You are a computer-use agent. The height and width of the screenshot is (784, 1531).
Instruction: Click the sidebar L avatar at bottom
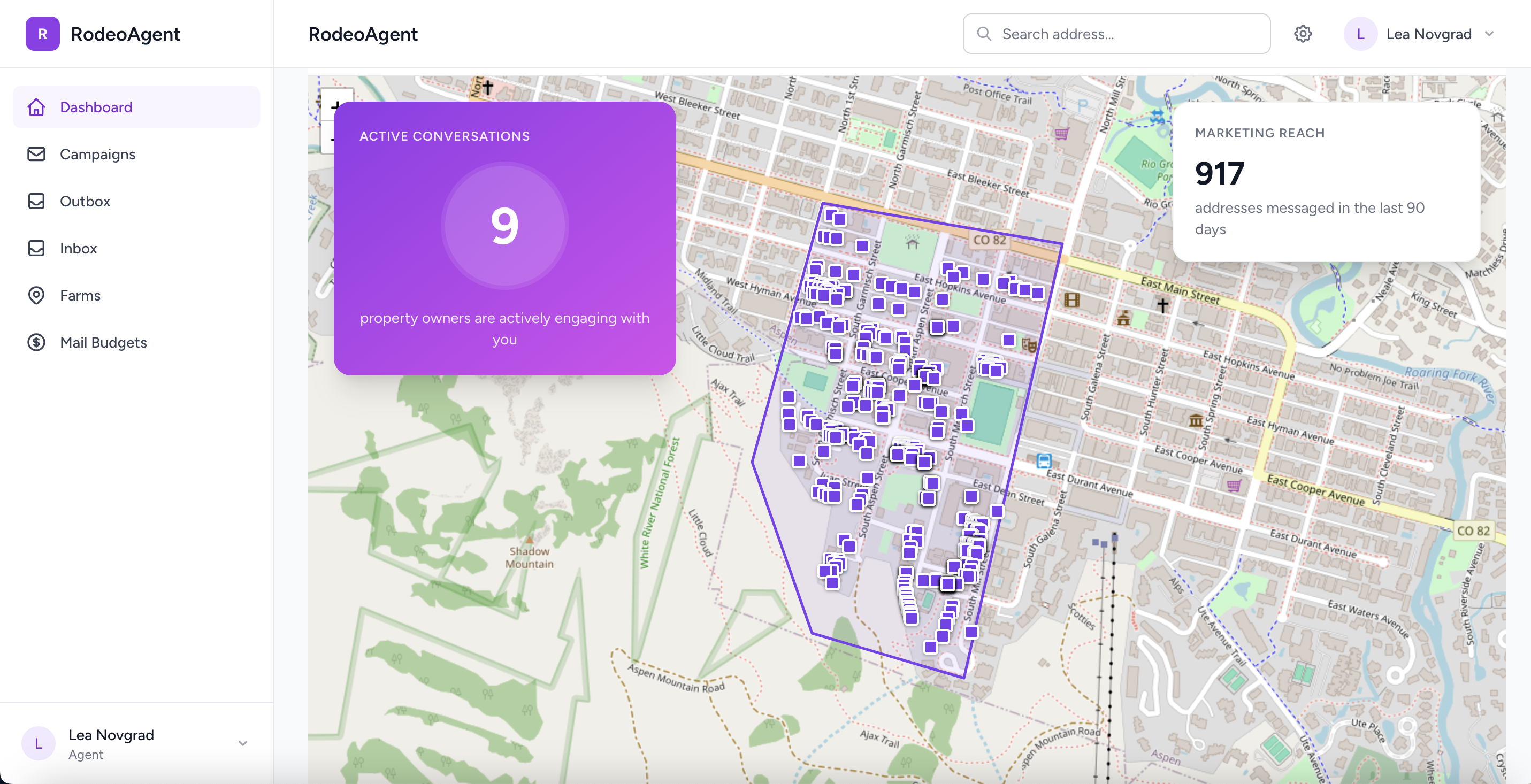[39, 743]
